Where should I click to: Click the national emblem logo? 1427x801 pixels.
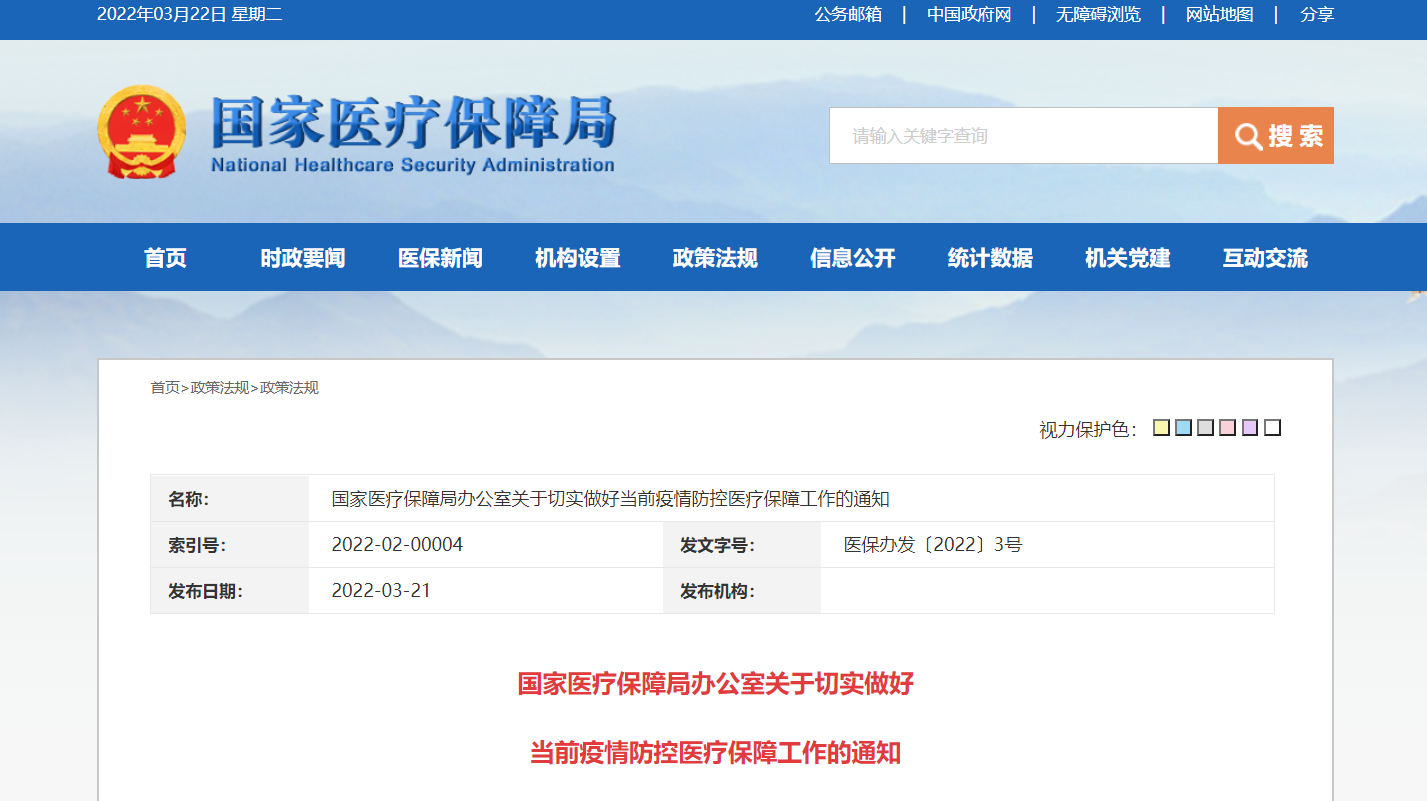[142, 133]
